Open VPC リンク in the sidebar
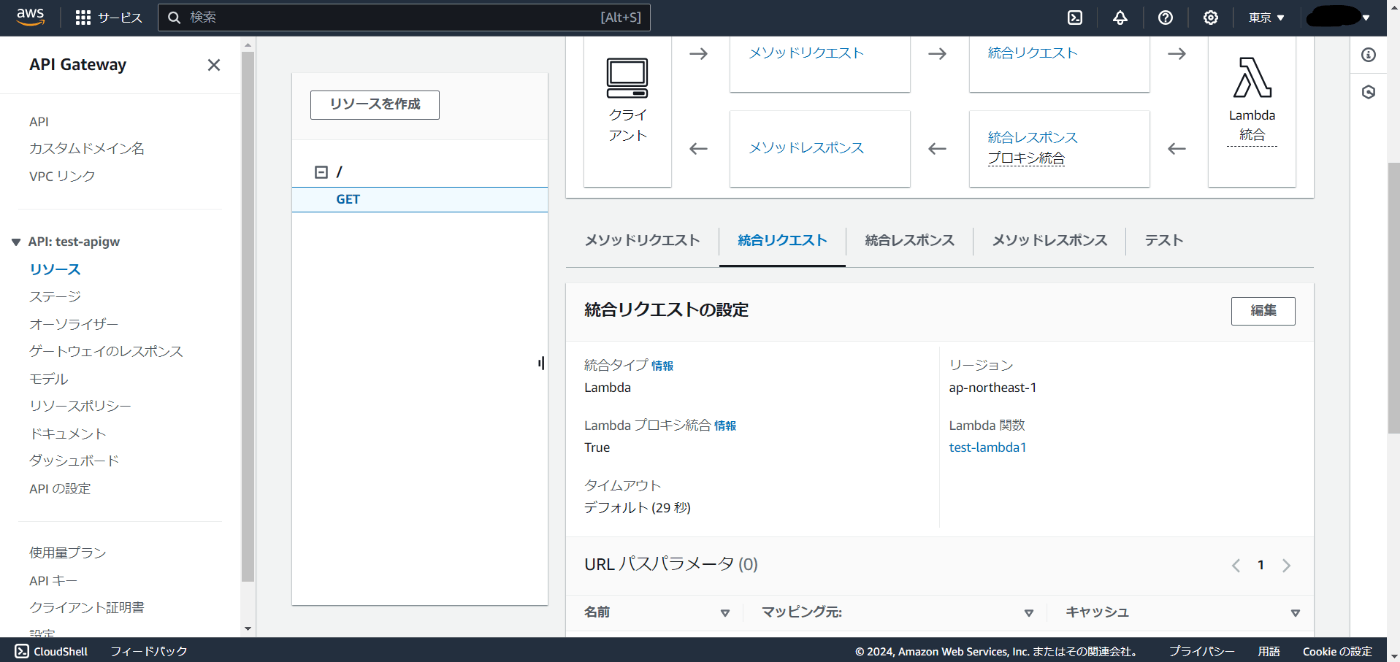Image resolution: width=1400 pixels, height=662 pixels. pyautogui.click(x=62, y=176)
